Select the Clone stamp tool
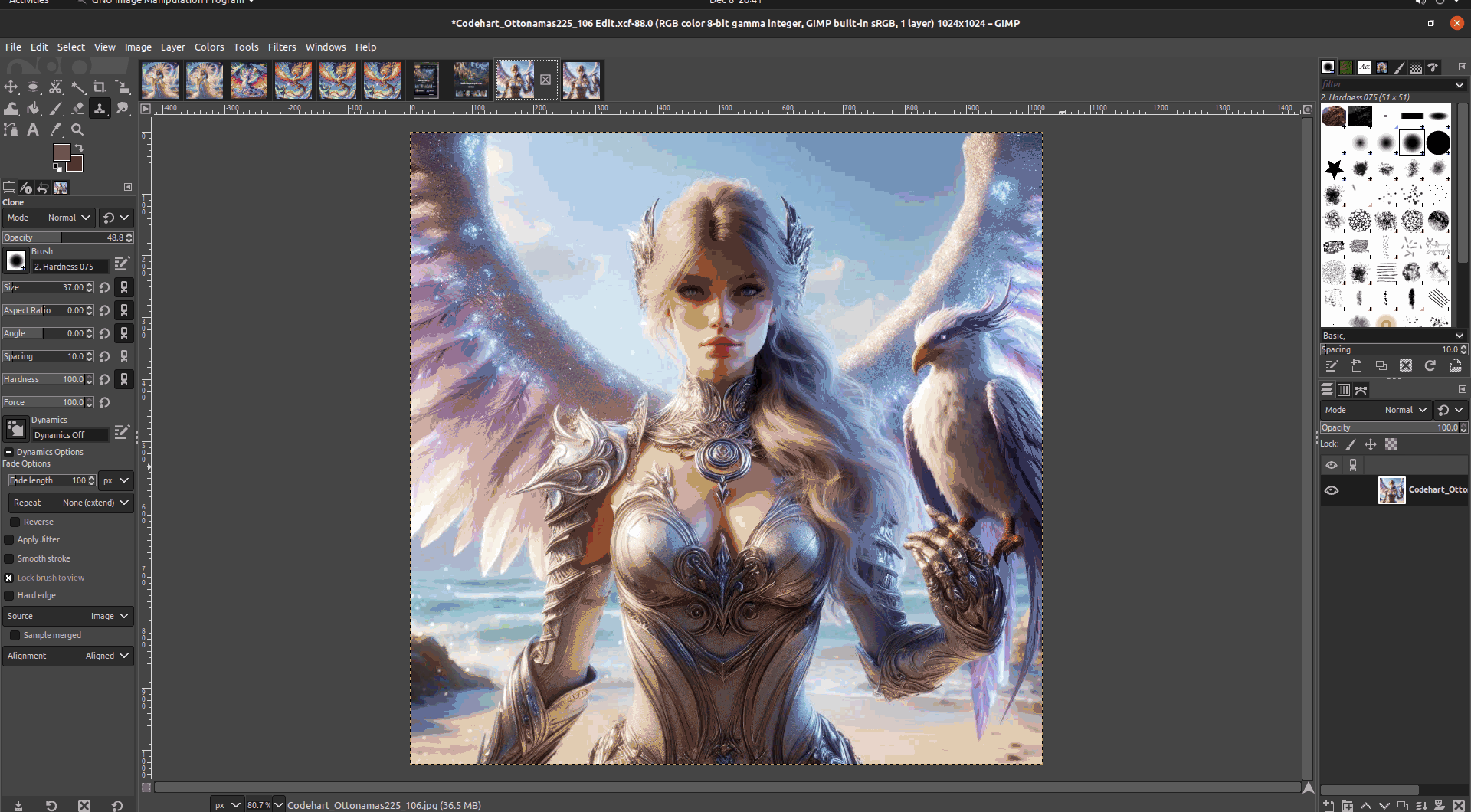1471x812 pixels. pyautogui.click(x=100, y=109)
